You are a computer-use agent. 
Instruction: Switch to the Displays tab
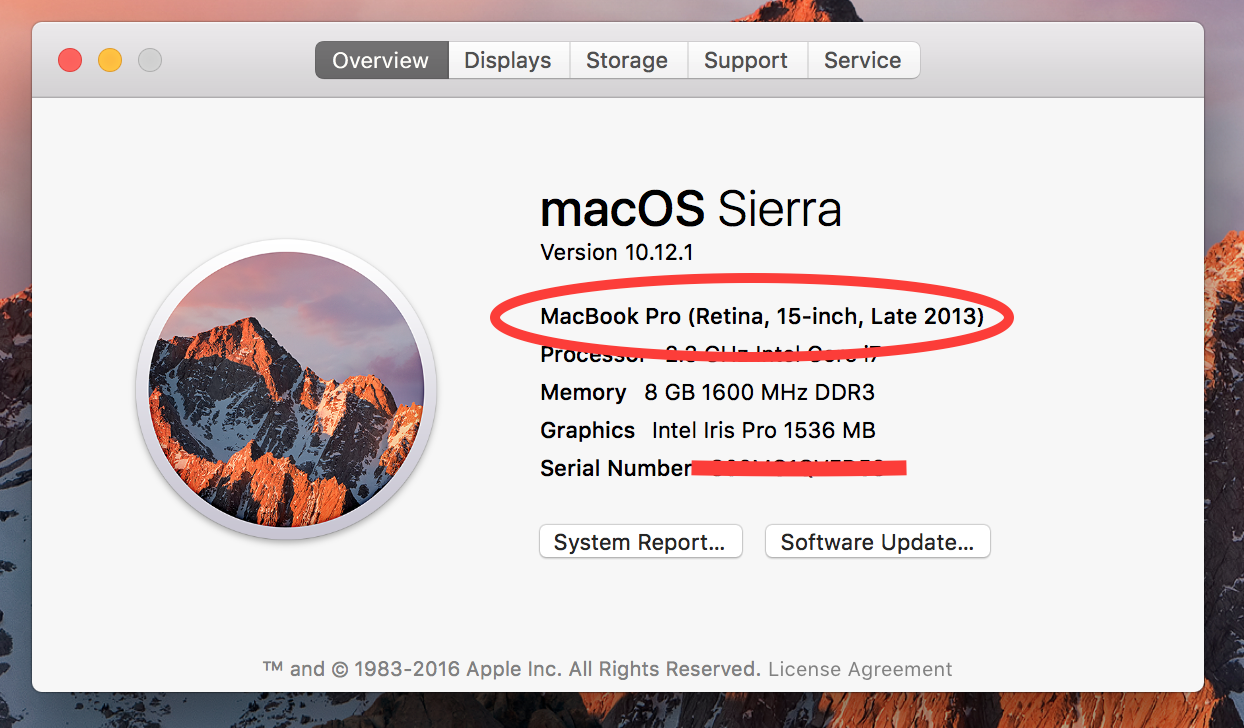[508, 60]
